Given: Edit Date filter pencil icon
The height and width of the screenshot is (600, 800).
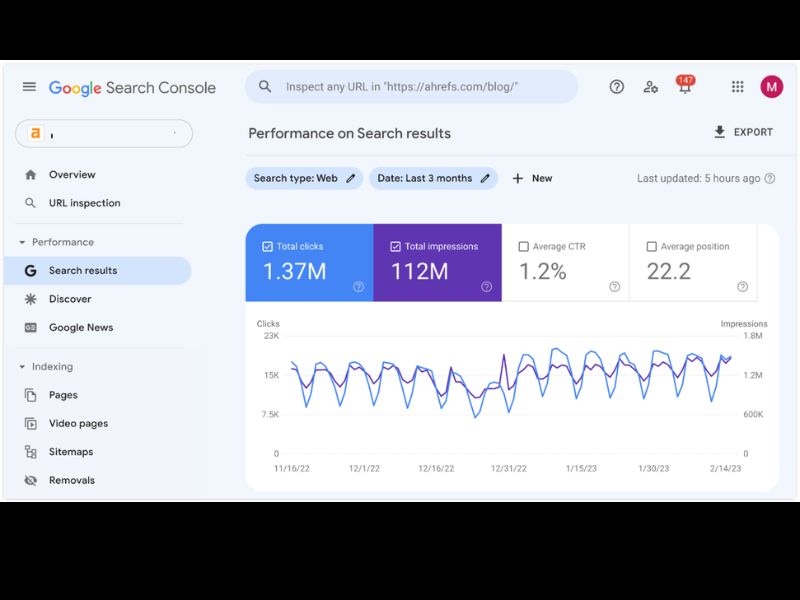Looking at the screenshot, I should tap(485, 178).
